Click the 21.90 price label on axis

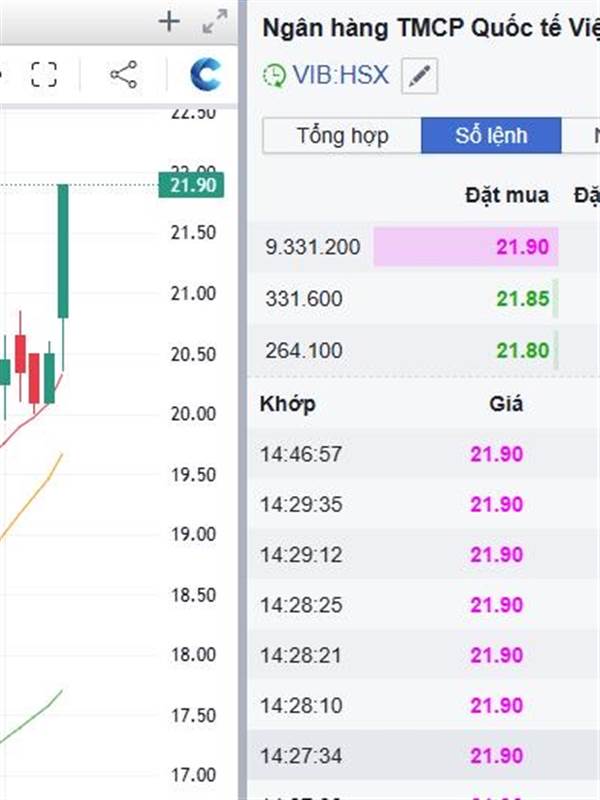(x=191, y=185)
